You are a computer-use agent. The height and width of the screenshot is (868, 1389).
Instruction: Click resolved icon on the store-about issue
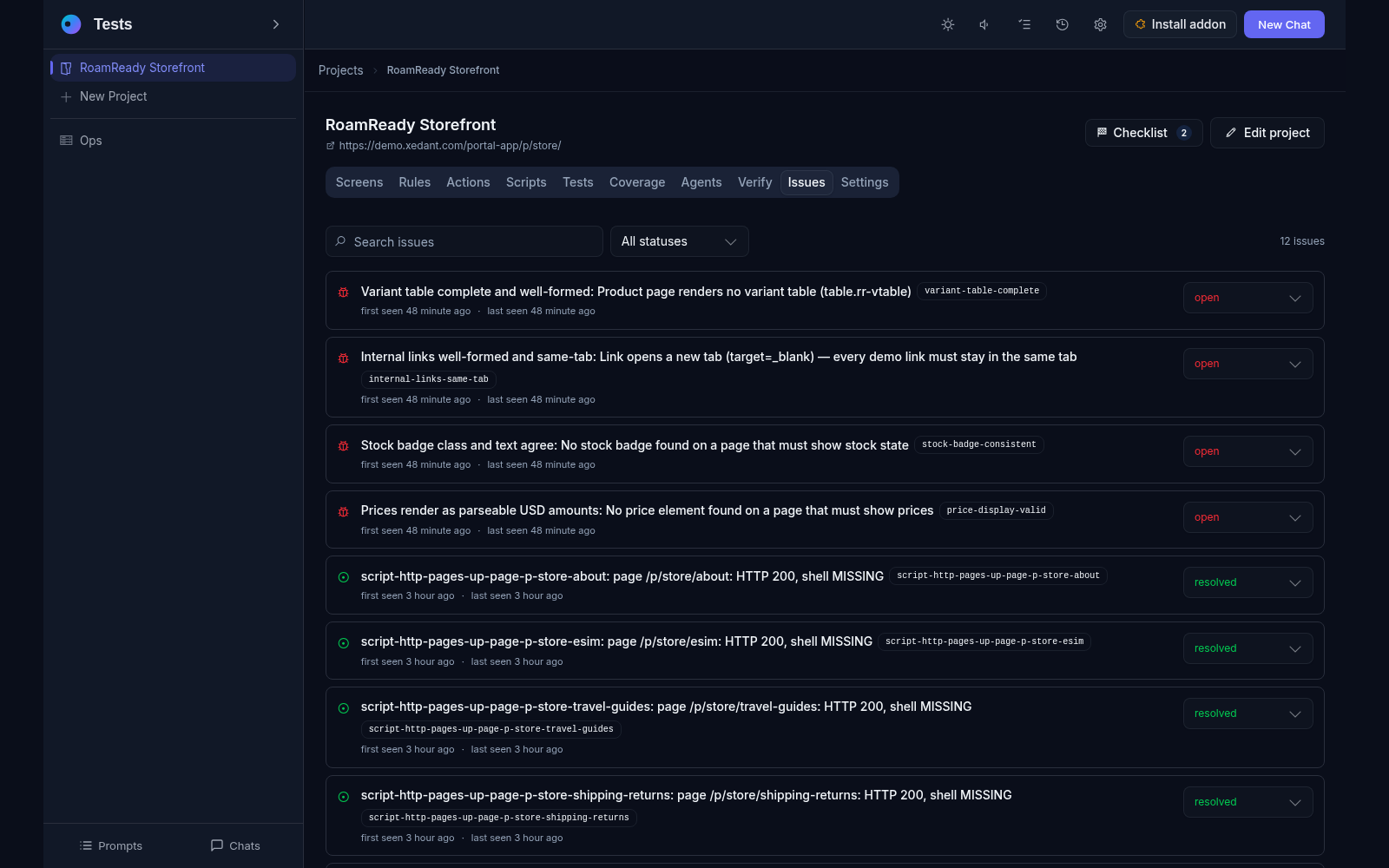pyautogui.click(x=344, y=577)
